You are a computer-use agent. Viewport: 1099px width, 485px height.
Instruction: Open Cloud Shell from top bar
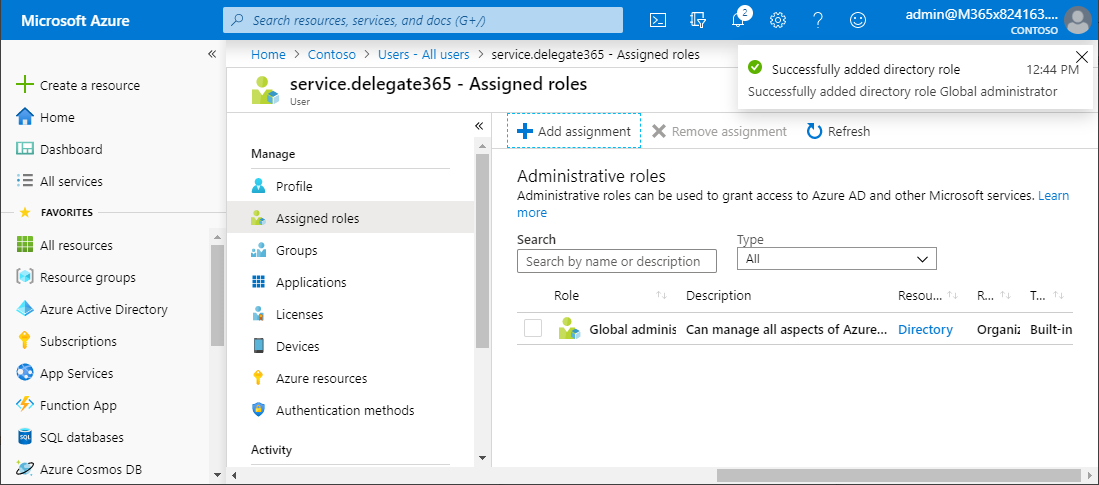[x=658, y=20]
